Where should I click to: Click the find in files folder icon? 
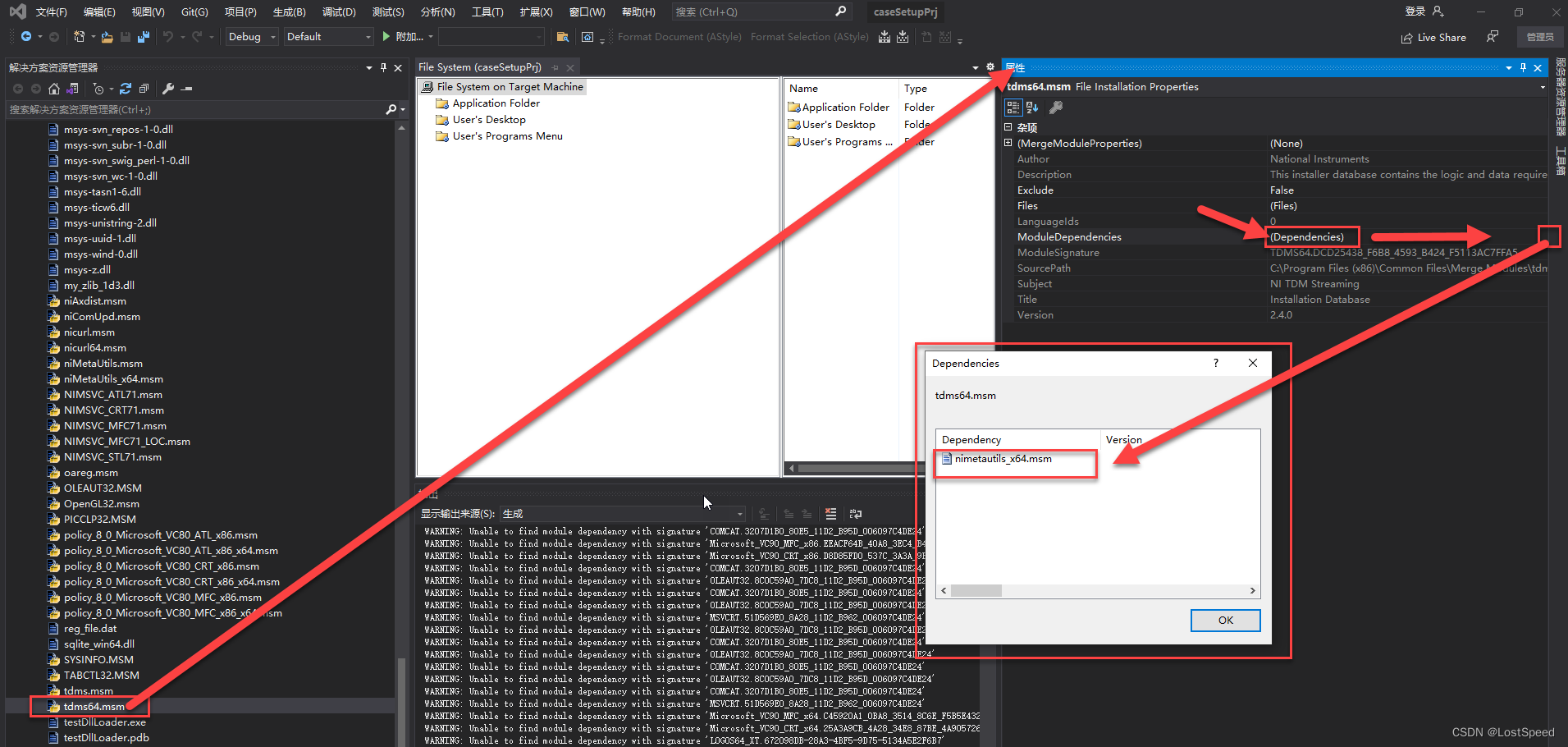563,37
